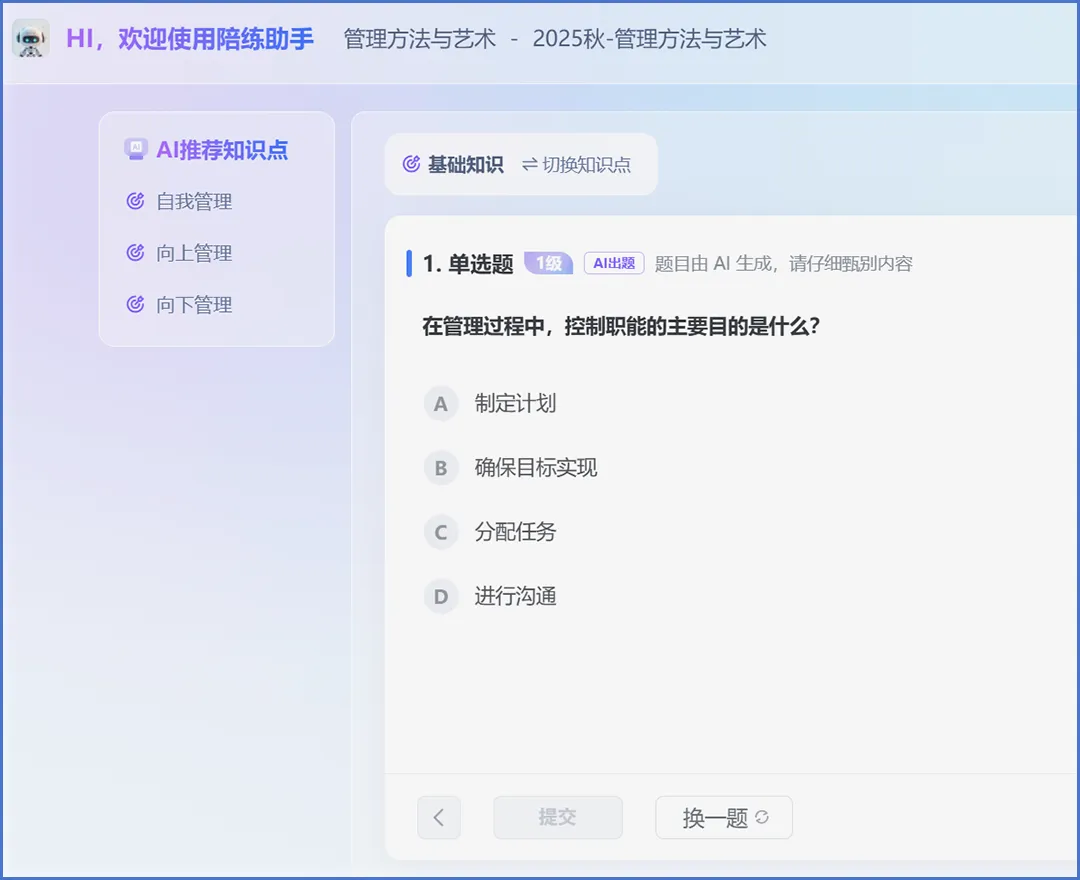Click the AI推荐知识点 monitor icon
Viewport: 1080px width, 880px height.
coord(135,150)
